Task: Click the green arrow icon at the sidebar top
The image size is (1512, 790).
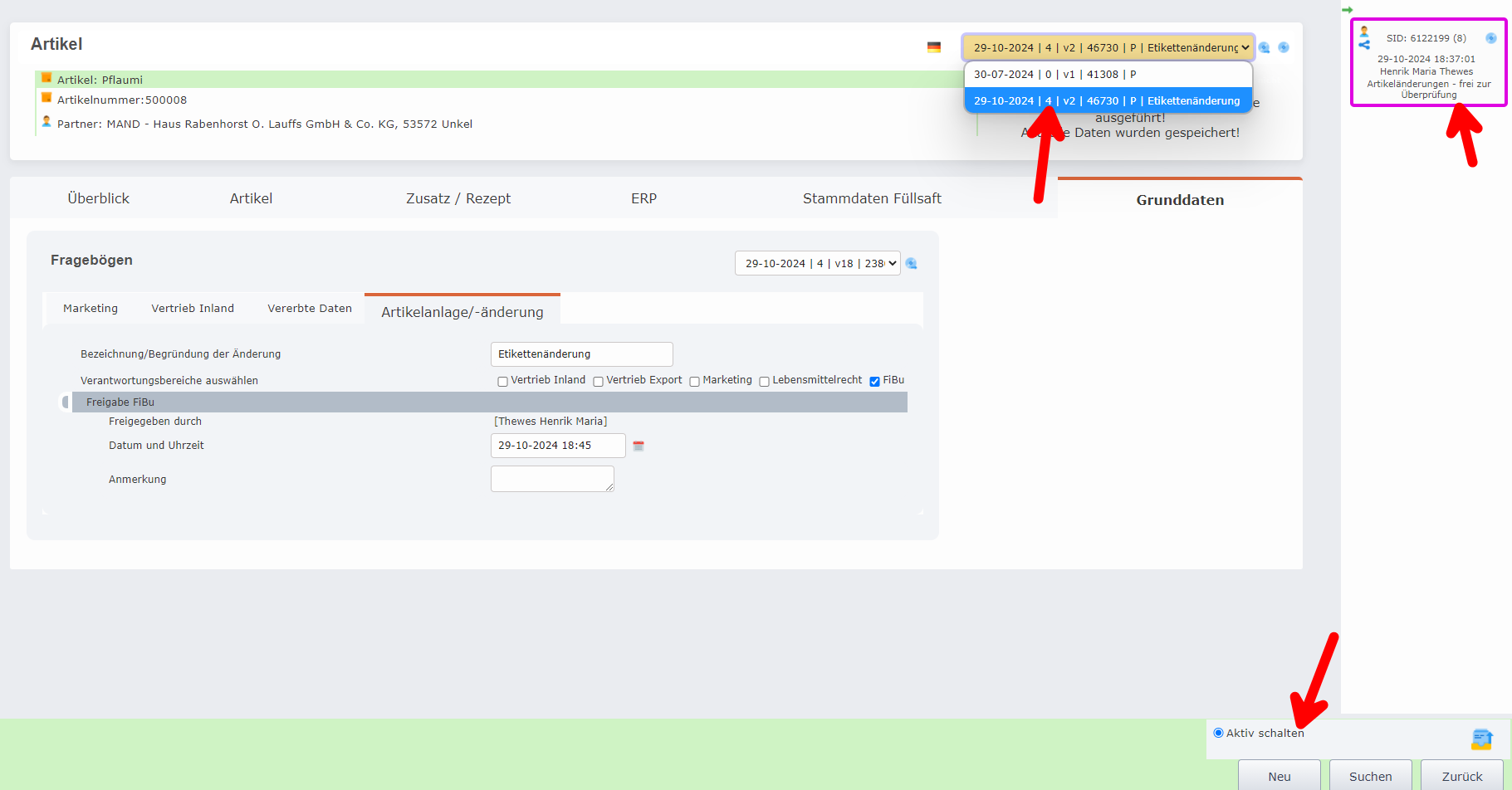Action: click(1349, 9)
